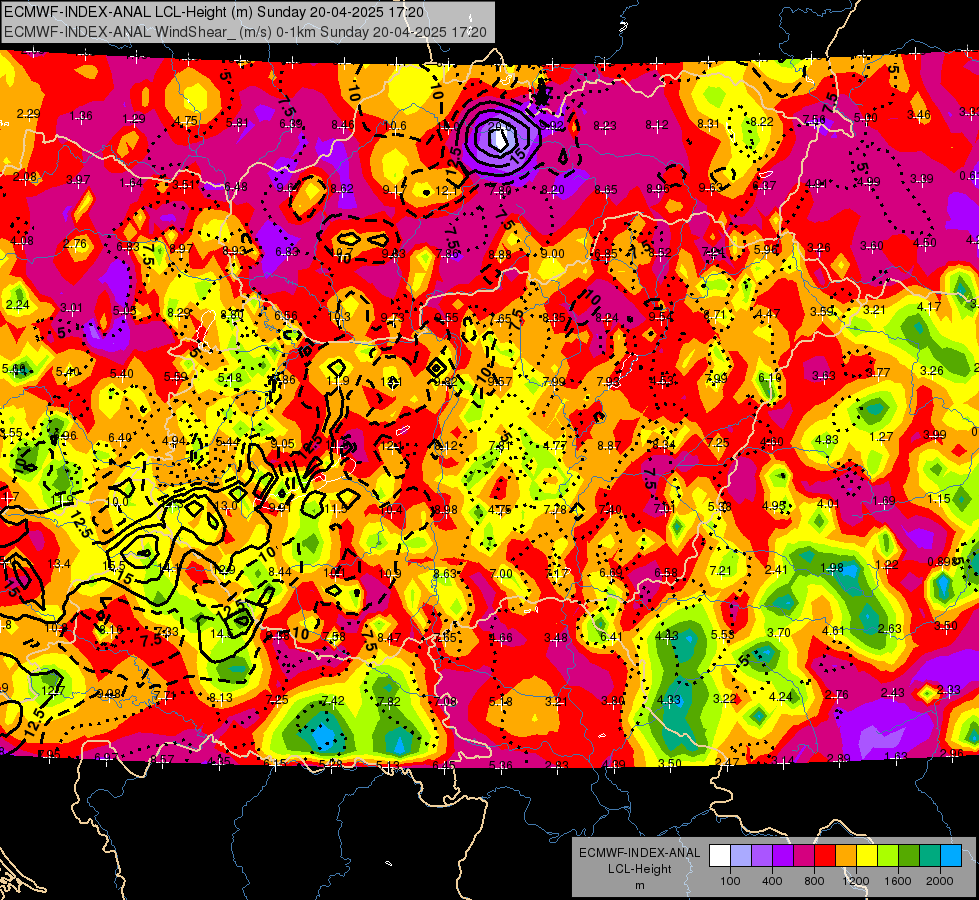Click legend label 'LCL-Height'
This screenshot has height=900, width=979.
[x=639, y=869]
